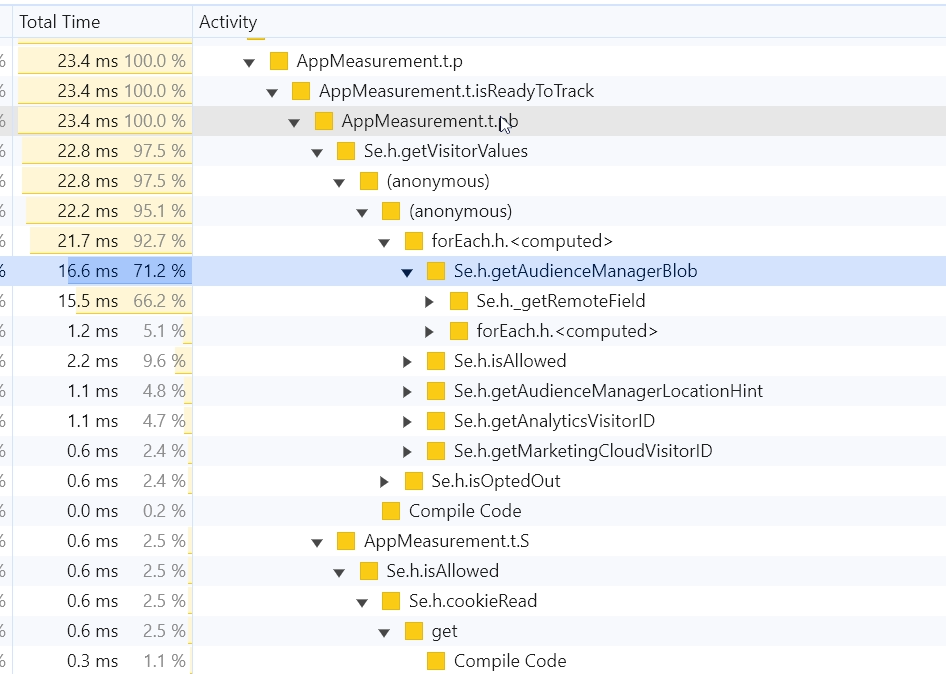
Task: Click the yellow icon next to the get frame
Action: tap(415, 631)
